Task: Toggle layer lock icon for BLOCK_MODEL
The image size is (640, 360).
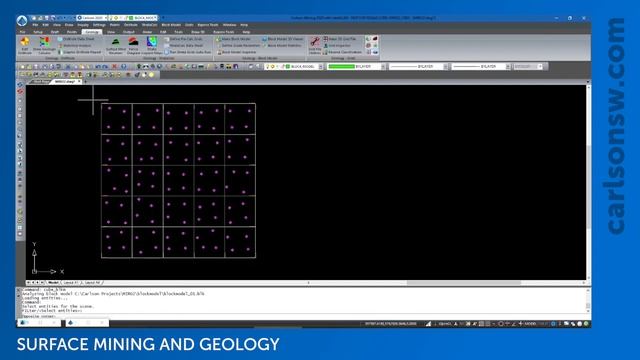Action: click(x=282, y=66)
